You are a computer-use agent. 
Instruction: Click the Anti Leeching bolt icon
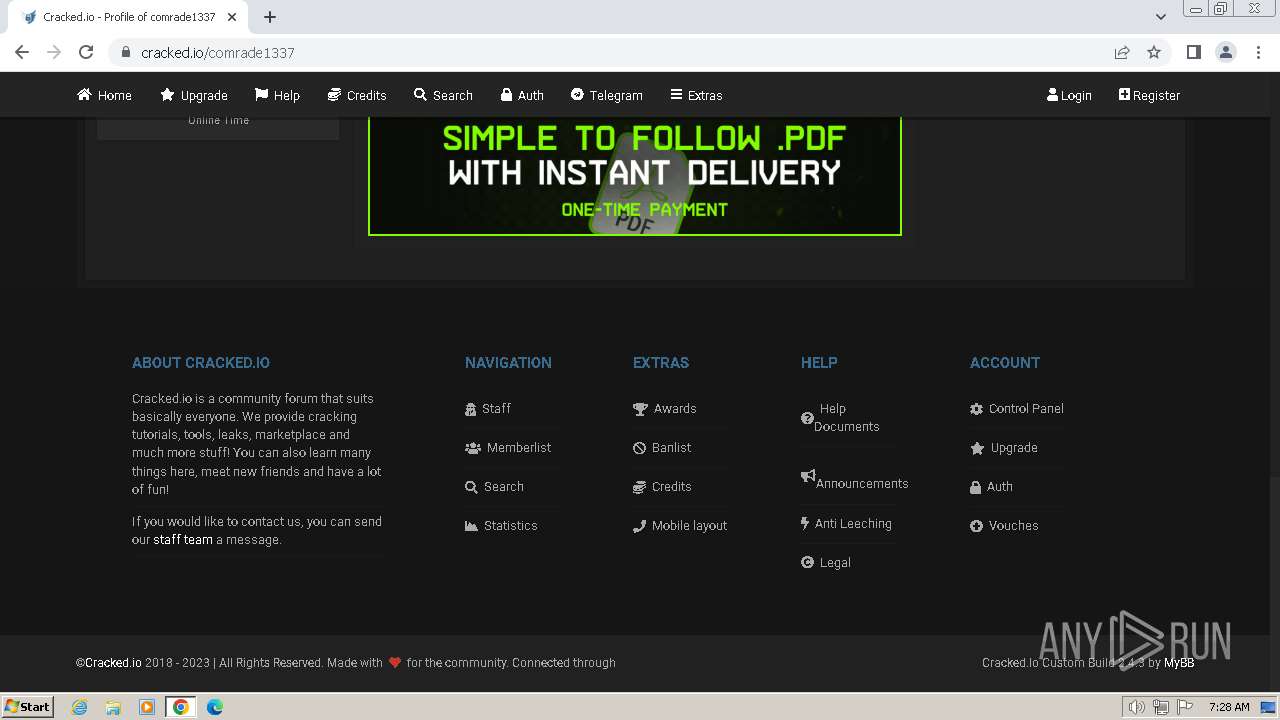tap(805, 523)
